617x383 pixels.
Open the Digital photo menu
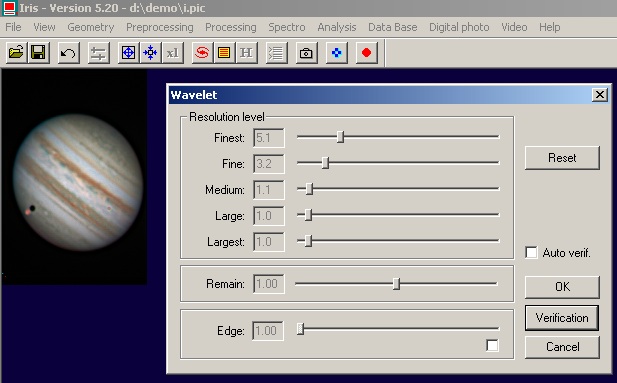[459, 27]
